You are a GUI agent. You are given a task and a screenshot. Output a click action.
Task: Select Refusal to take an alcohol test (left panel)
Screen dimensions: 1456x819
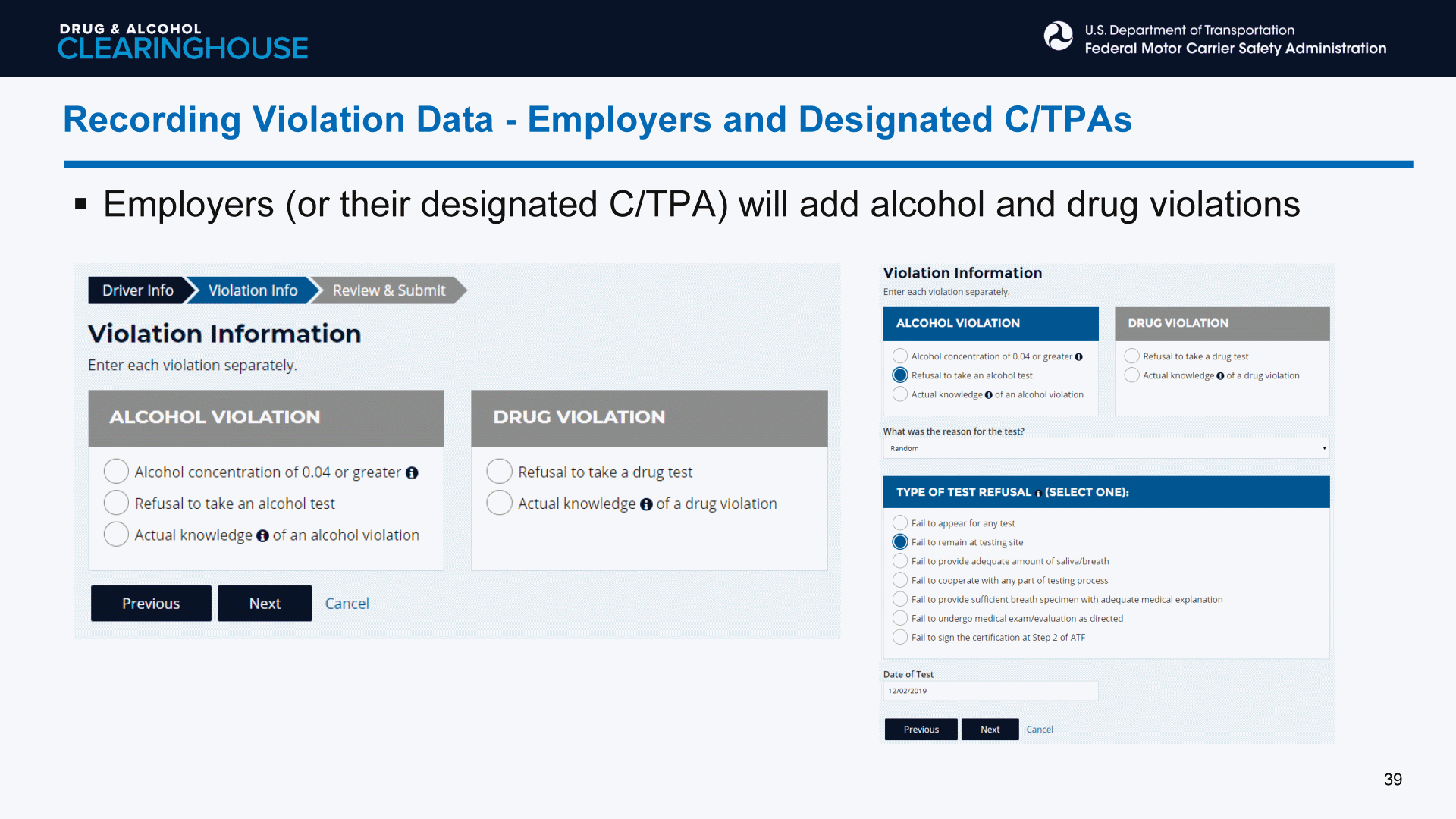point(116,503)
